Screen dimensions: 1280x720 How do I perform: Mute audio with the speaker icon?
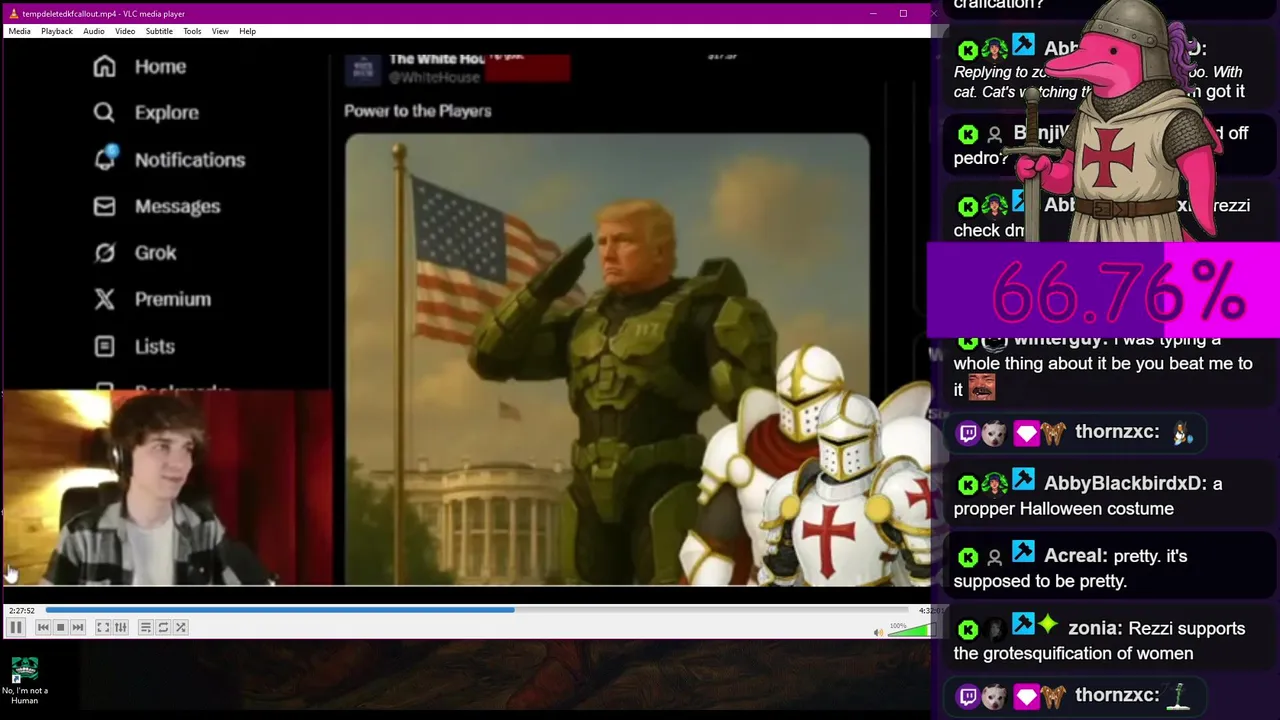pos(878,632)
